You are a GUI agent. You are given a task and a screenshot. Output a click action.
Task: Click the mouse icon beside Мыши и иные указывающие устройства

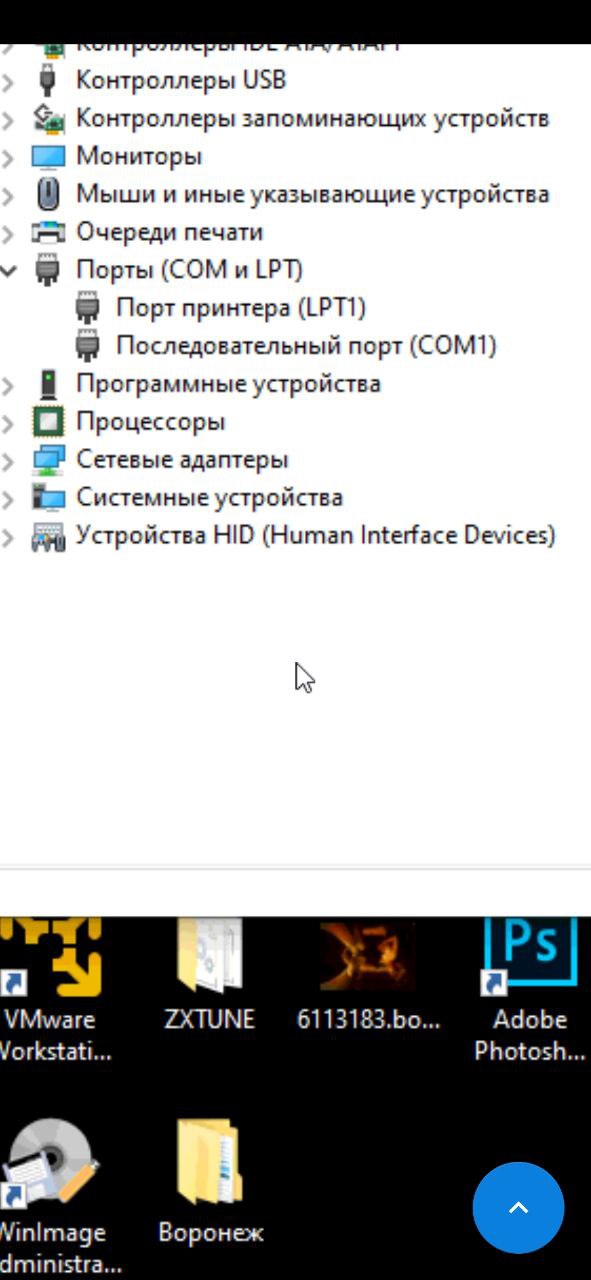[x=48, y=194]
